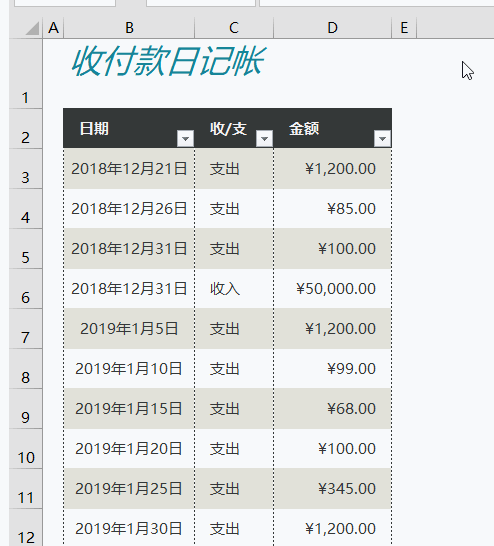
Task: Select the ¥50,000.00 amount cell
Action: (332, 289)
